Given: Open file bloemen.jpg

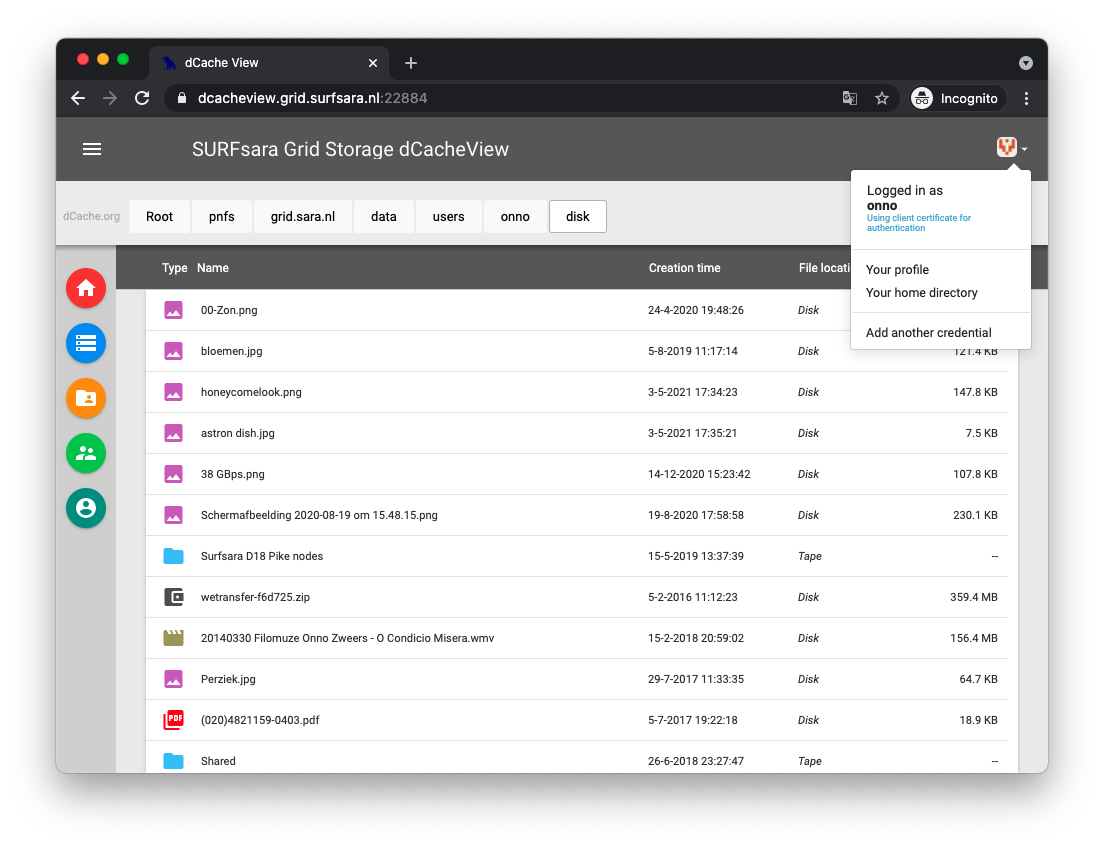Looking at the screenshot, I should pyautogui.click(x=232, y=351).
